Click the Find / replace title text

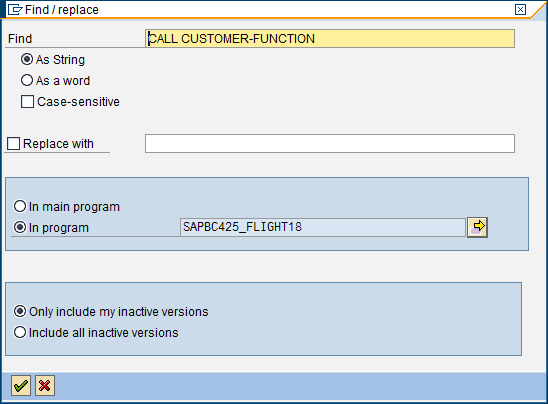[x=62, y=10]
